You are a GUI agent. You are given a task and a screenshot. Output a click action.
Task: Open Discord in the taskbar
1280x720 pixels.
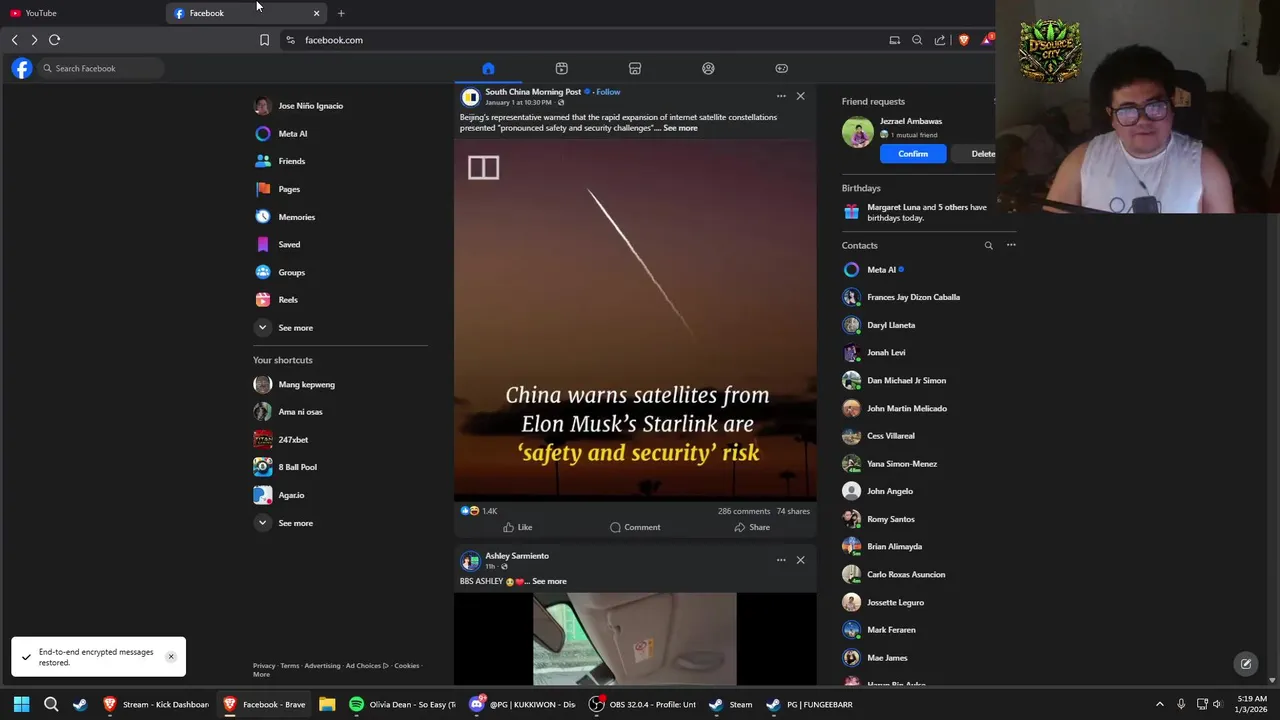click(522, 704)
